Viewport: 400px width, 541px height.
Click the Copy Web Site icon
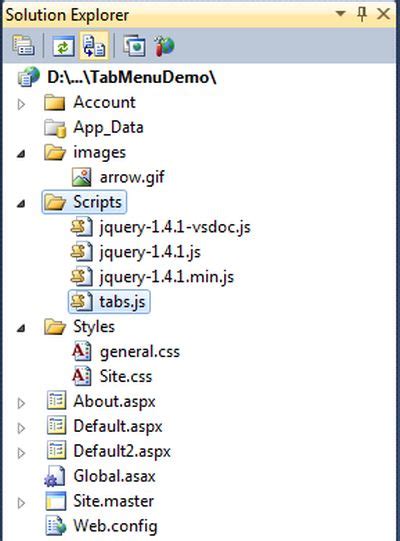[x=134, y=46]
